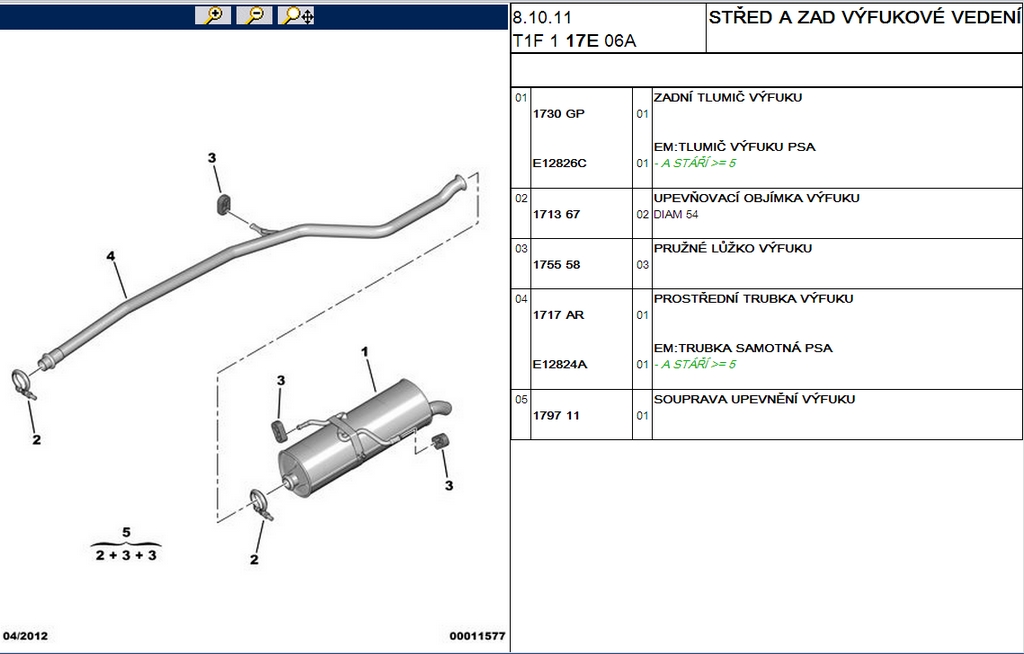The height and width of the screenshot is (654, 1024).
Task: Click the PROSTŘEDNÍ TRUBKA VÝFUKU description
Action: tap(753, 299)
